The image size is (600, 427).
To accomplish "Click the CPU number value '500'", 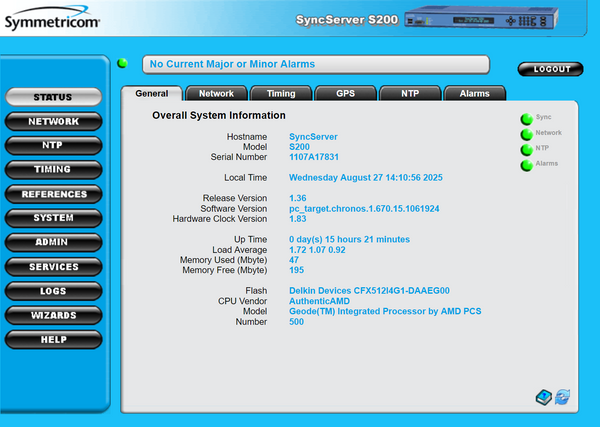I will coord(297,322).
